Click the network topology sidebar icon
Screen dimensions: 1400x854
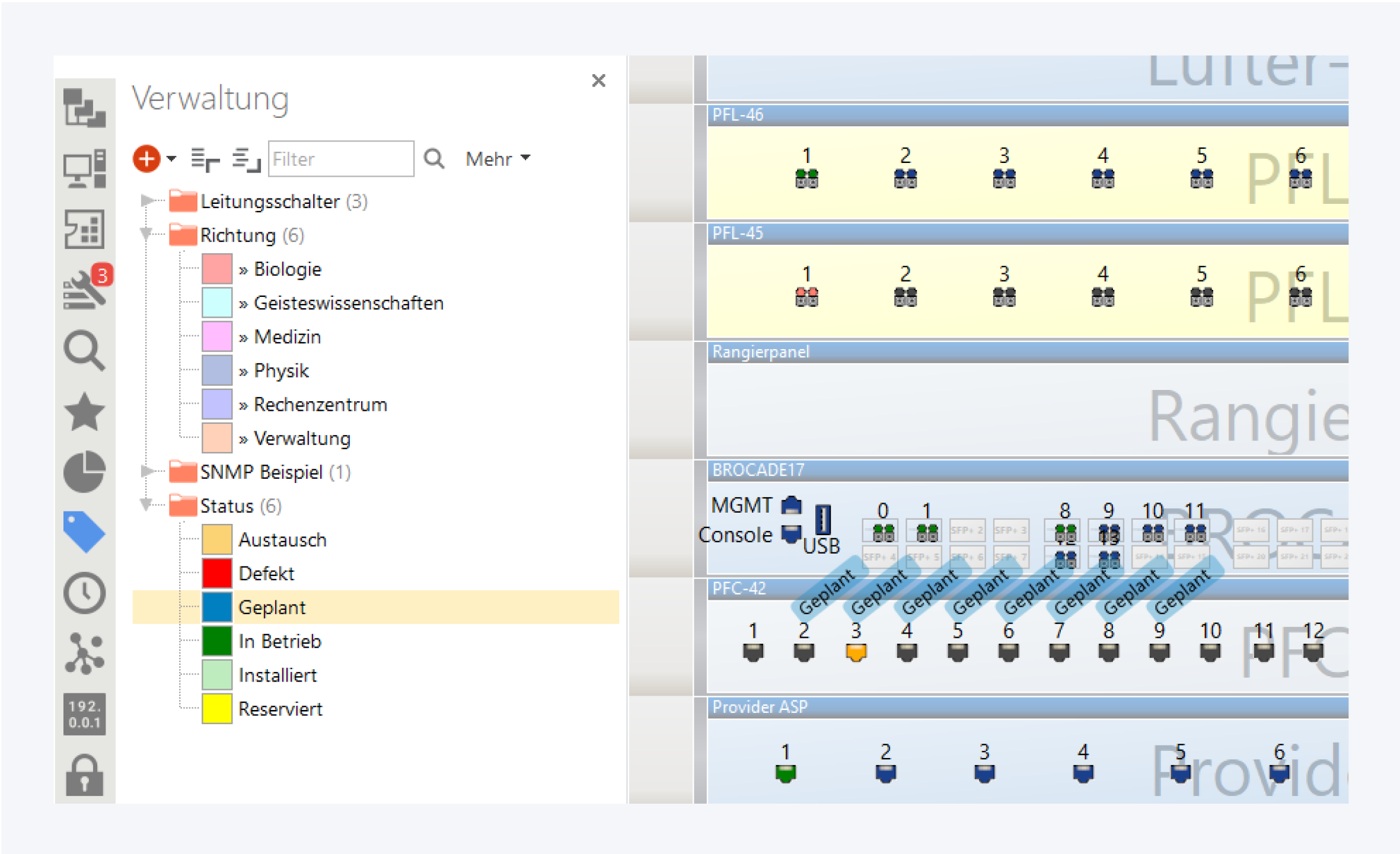(84, 653)
